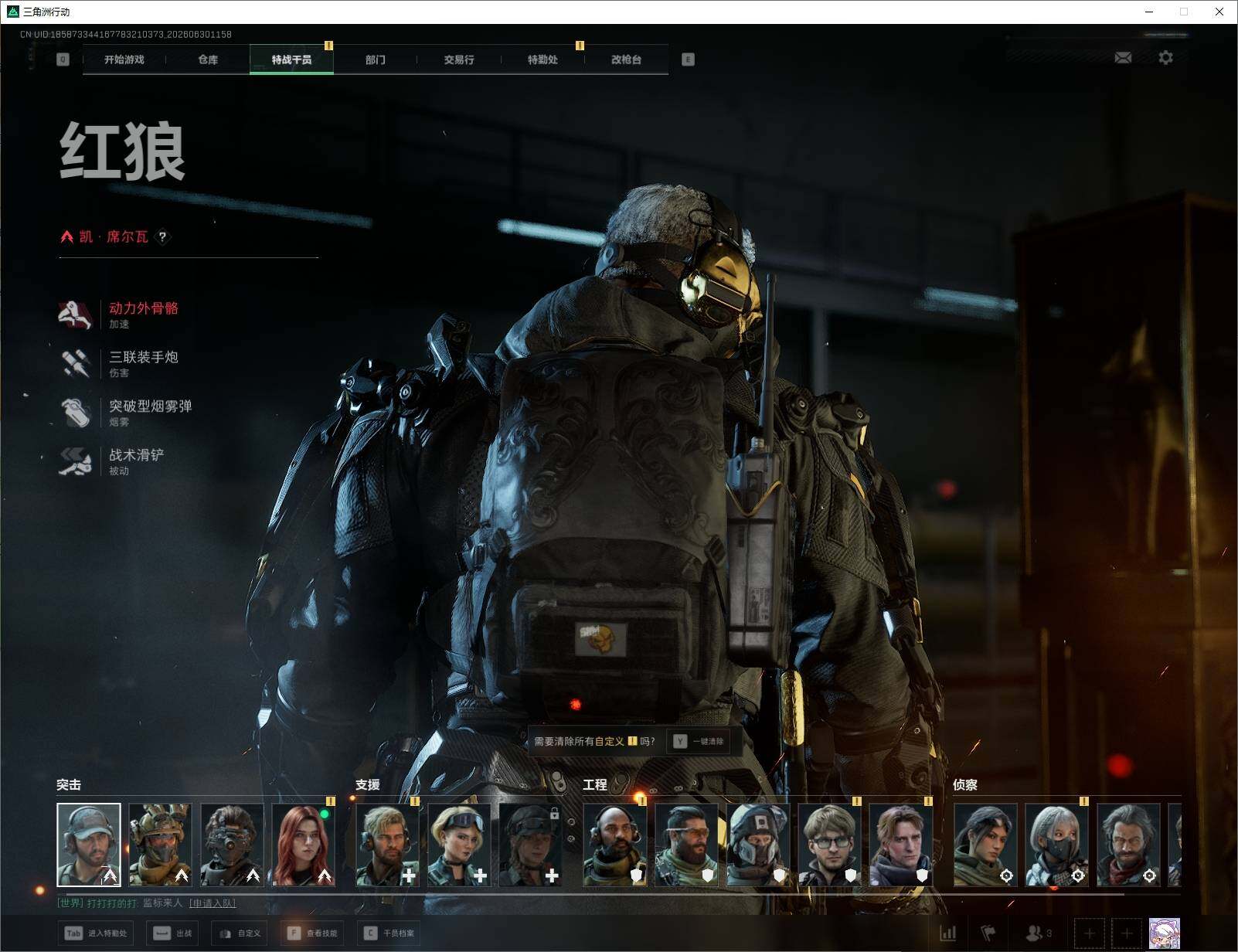This screenshot has width=1238, height=952.
Task: Open the 改枪台 tab
Action: click(626, 59)
